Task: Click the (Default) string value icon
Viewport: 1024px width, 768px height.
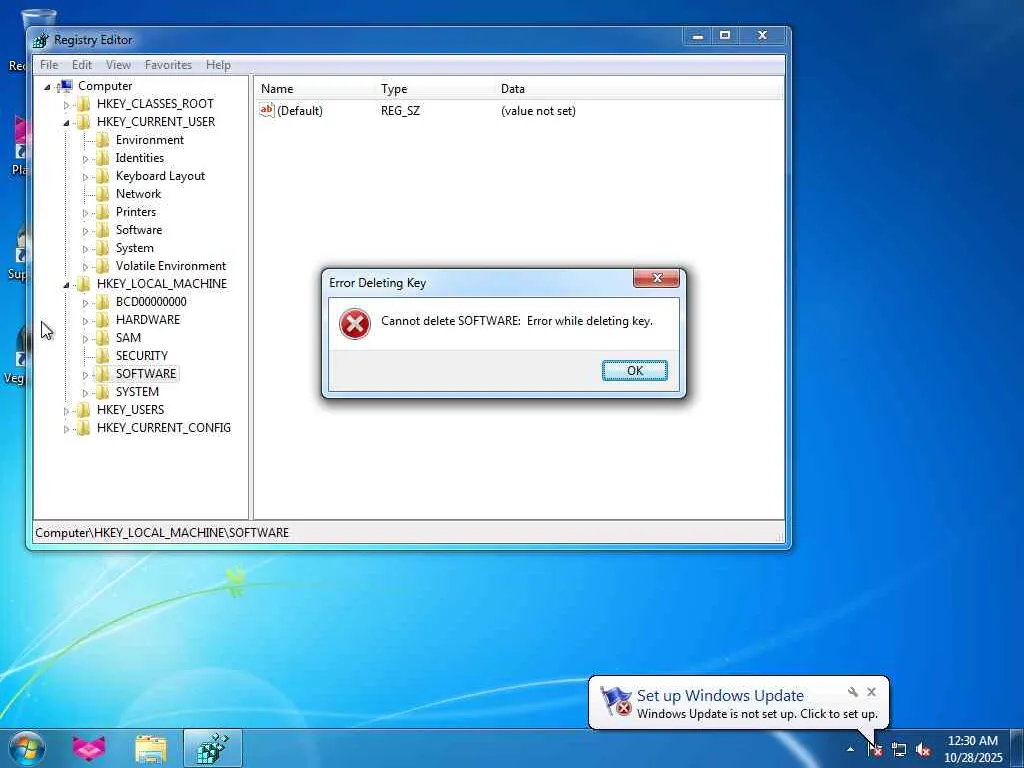Action: pos(266,110)
